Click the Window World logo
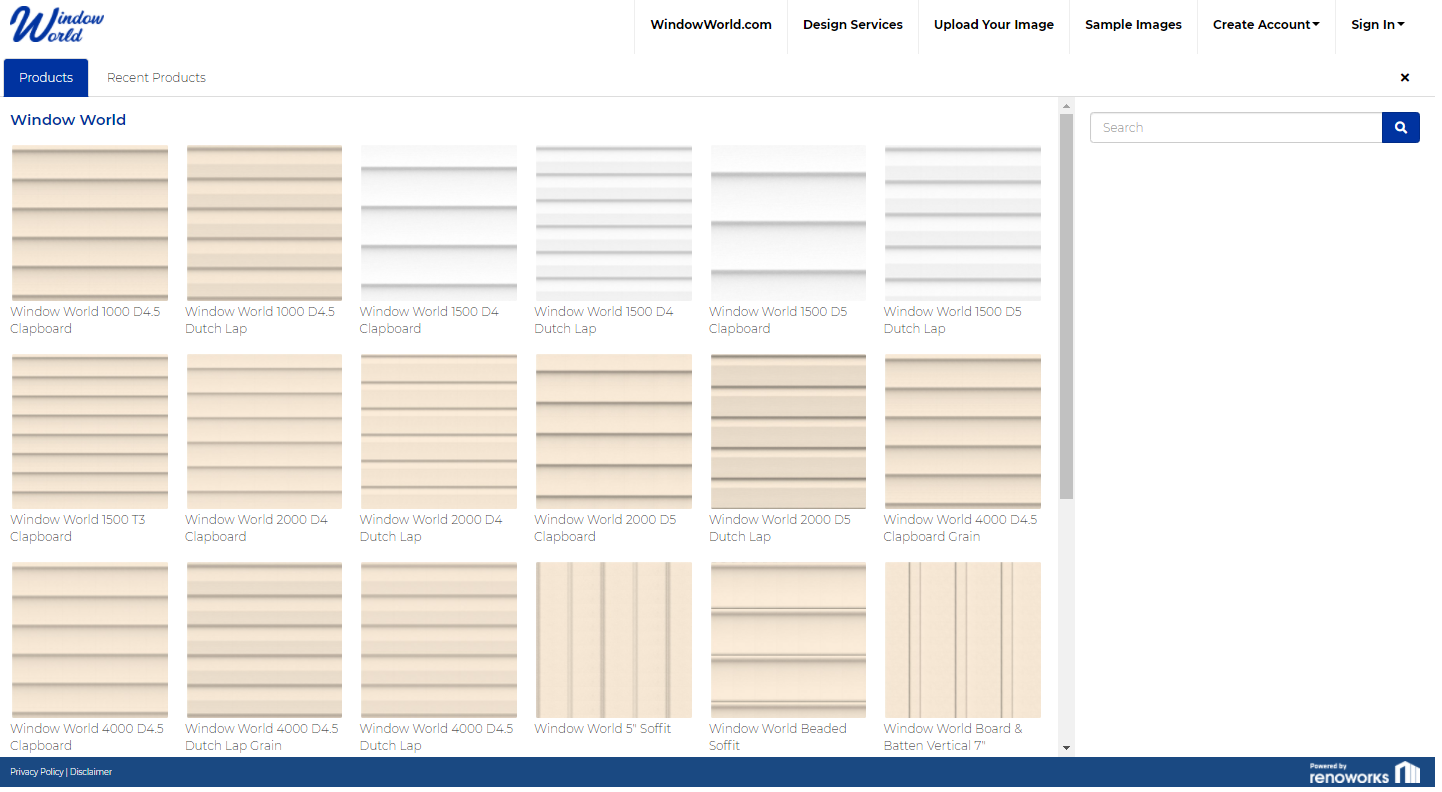Image resolution: width=1442 pixels, height=792 pixels. [58, 25]
